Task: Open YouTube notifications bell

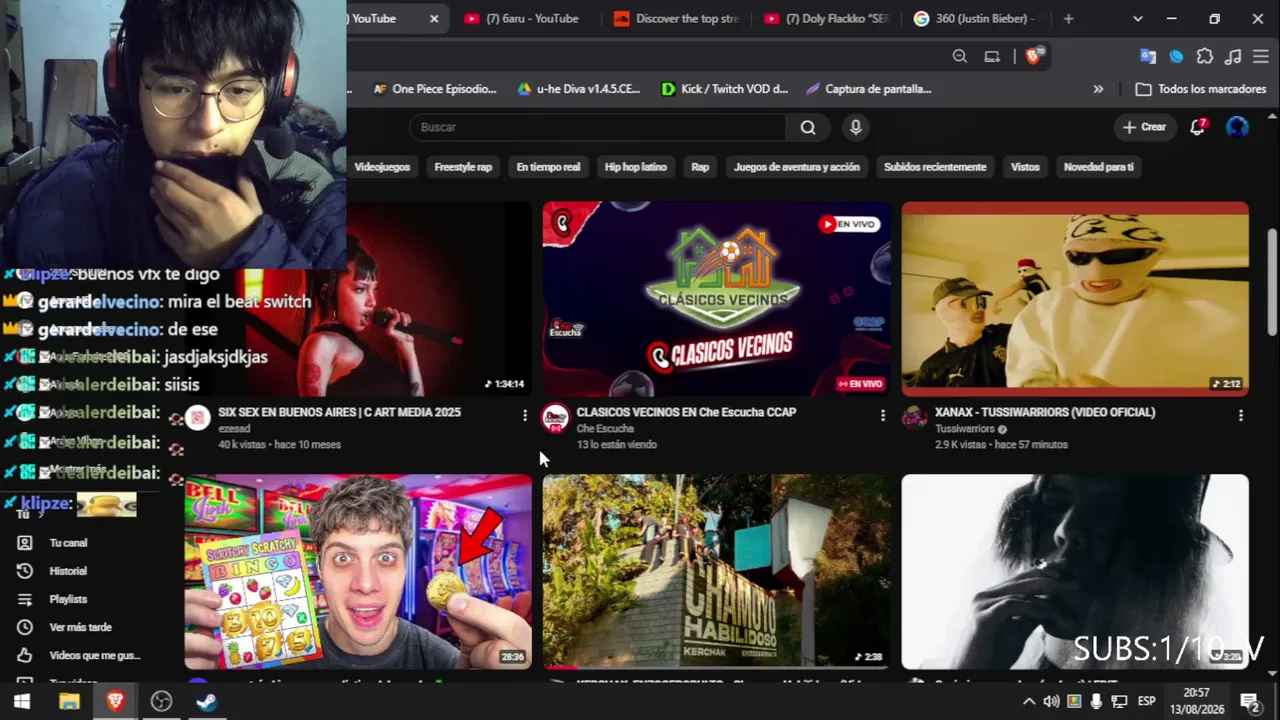Action: [x=1197, y=127]
